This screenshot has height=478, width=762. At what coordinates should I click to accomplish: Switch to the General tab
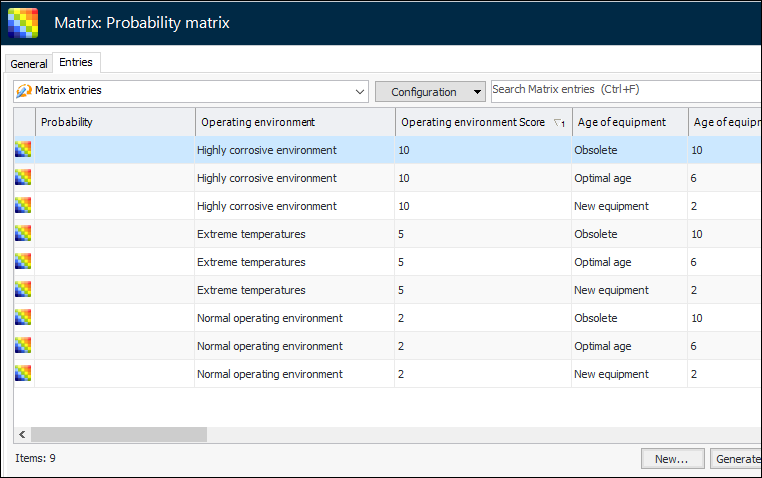click(x=29, y=64)
